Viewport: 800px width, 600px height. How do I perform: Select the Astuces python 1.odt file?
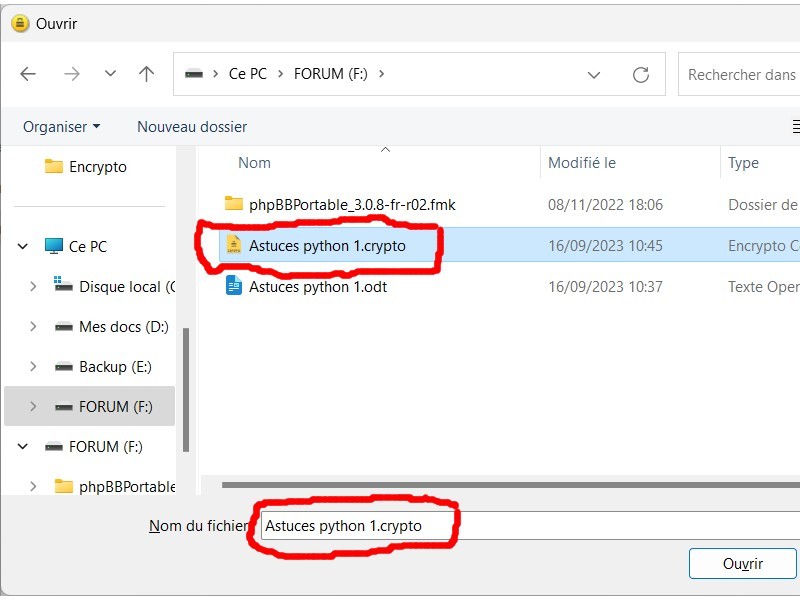pyautogui.click(x=317, y=287)
